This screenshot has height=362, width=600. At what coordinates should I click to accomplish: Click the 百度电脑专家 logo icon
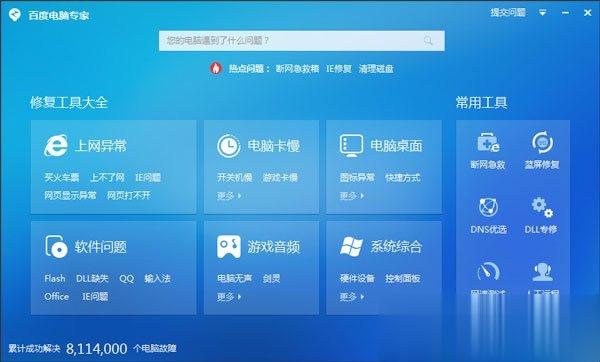(x=15, y=15)
